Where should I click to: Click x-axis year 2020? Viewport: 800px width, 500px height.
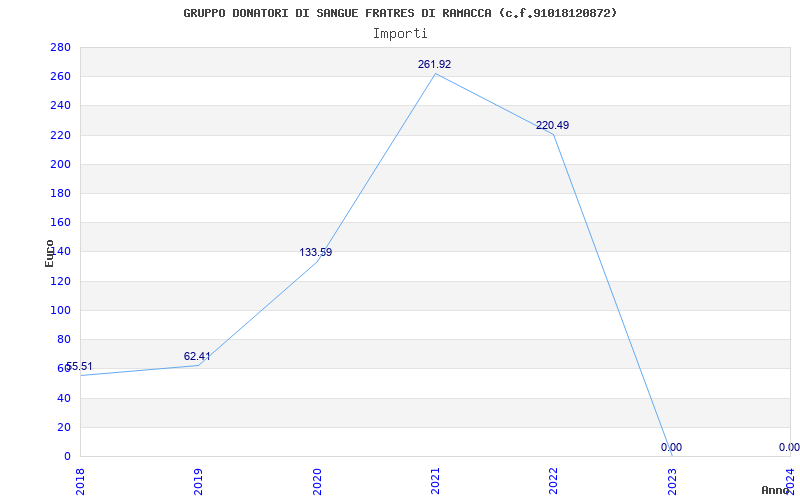click(x=317, y=482)
